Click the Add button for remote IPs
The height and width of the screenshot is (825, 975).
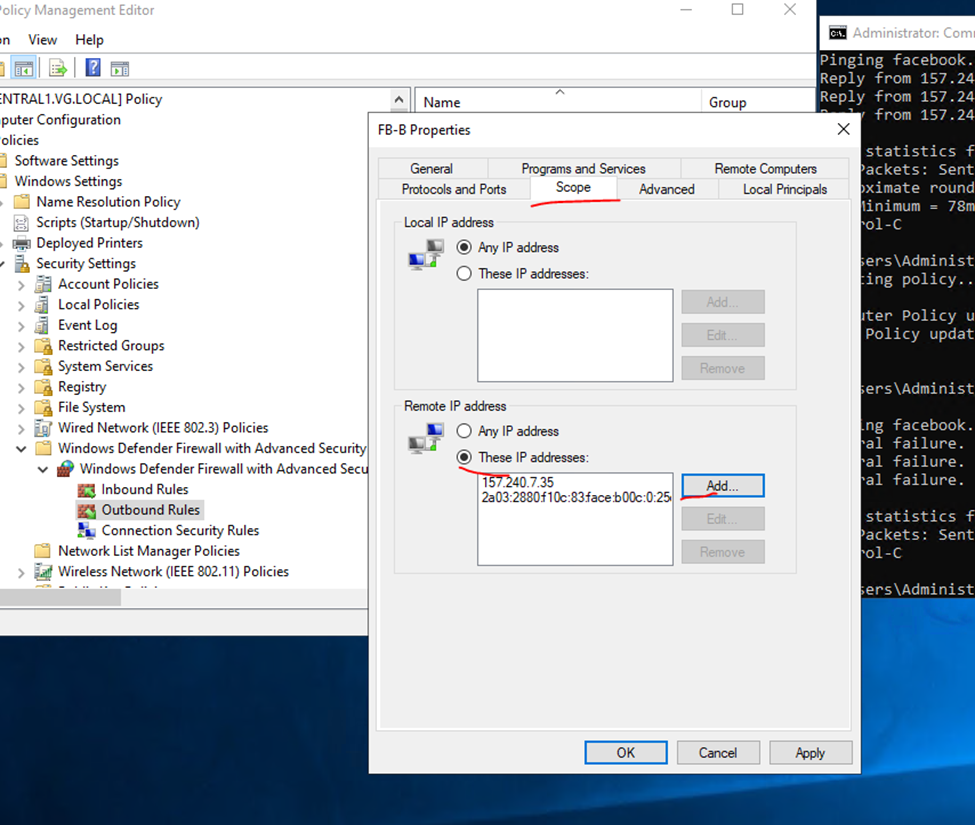coord(722,486)
